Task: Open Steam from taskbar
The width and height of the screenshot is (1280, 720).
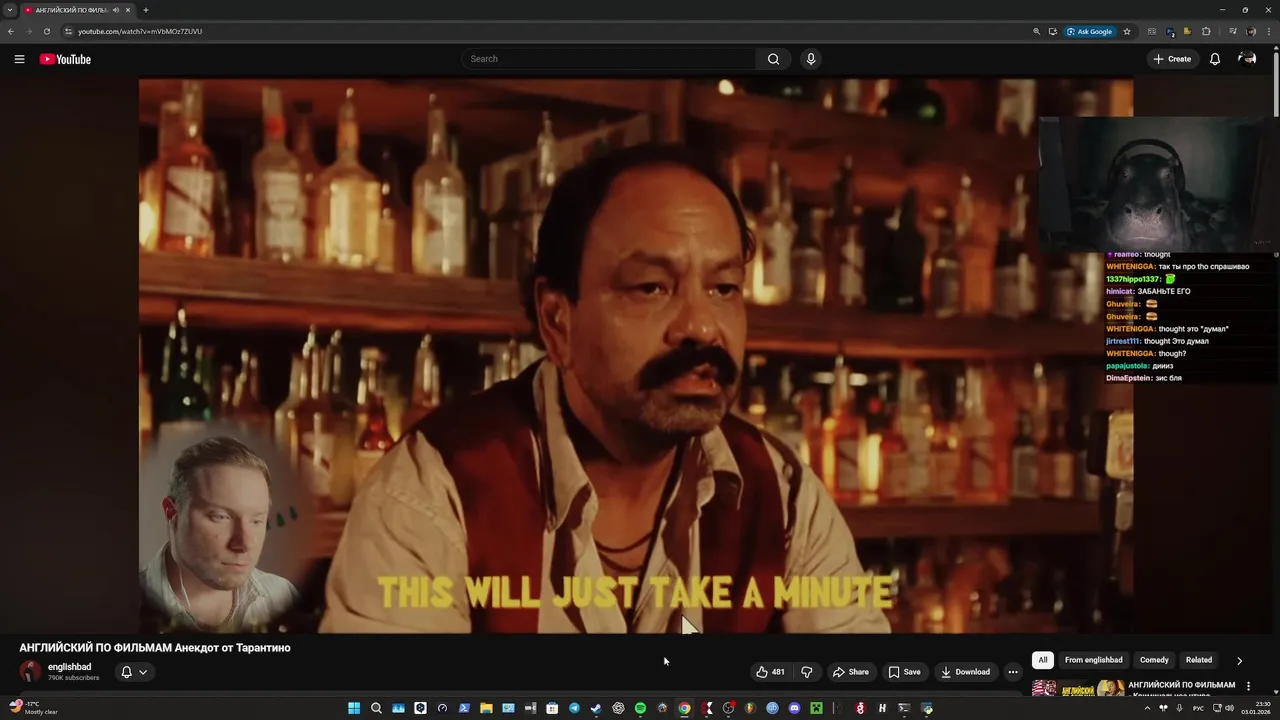Action: [x=596, y=708]
